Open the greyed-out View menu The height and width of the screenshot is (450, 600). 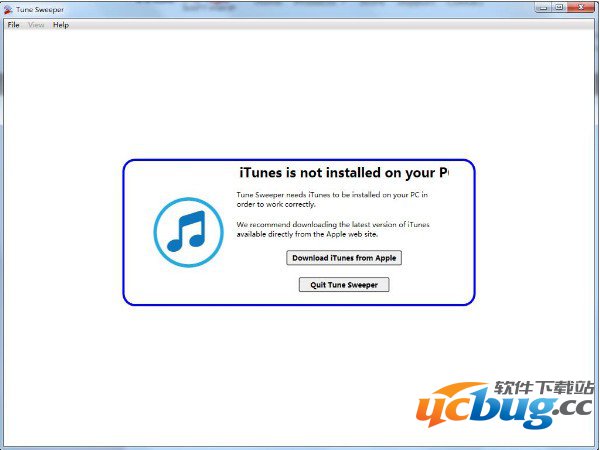pos(36,25)
